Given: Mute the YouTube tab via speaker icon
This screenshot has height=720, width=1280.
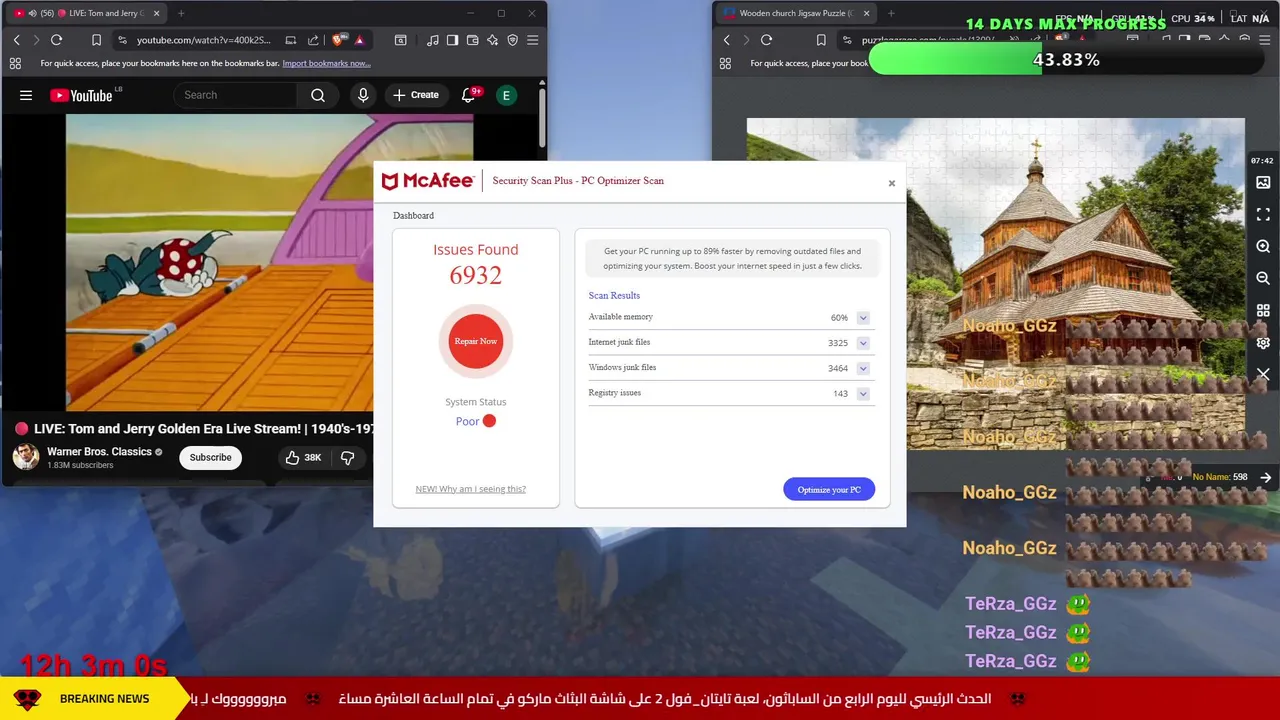Looking at the screenshot, I should pos(32,13).
